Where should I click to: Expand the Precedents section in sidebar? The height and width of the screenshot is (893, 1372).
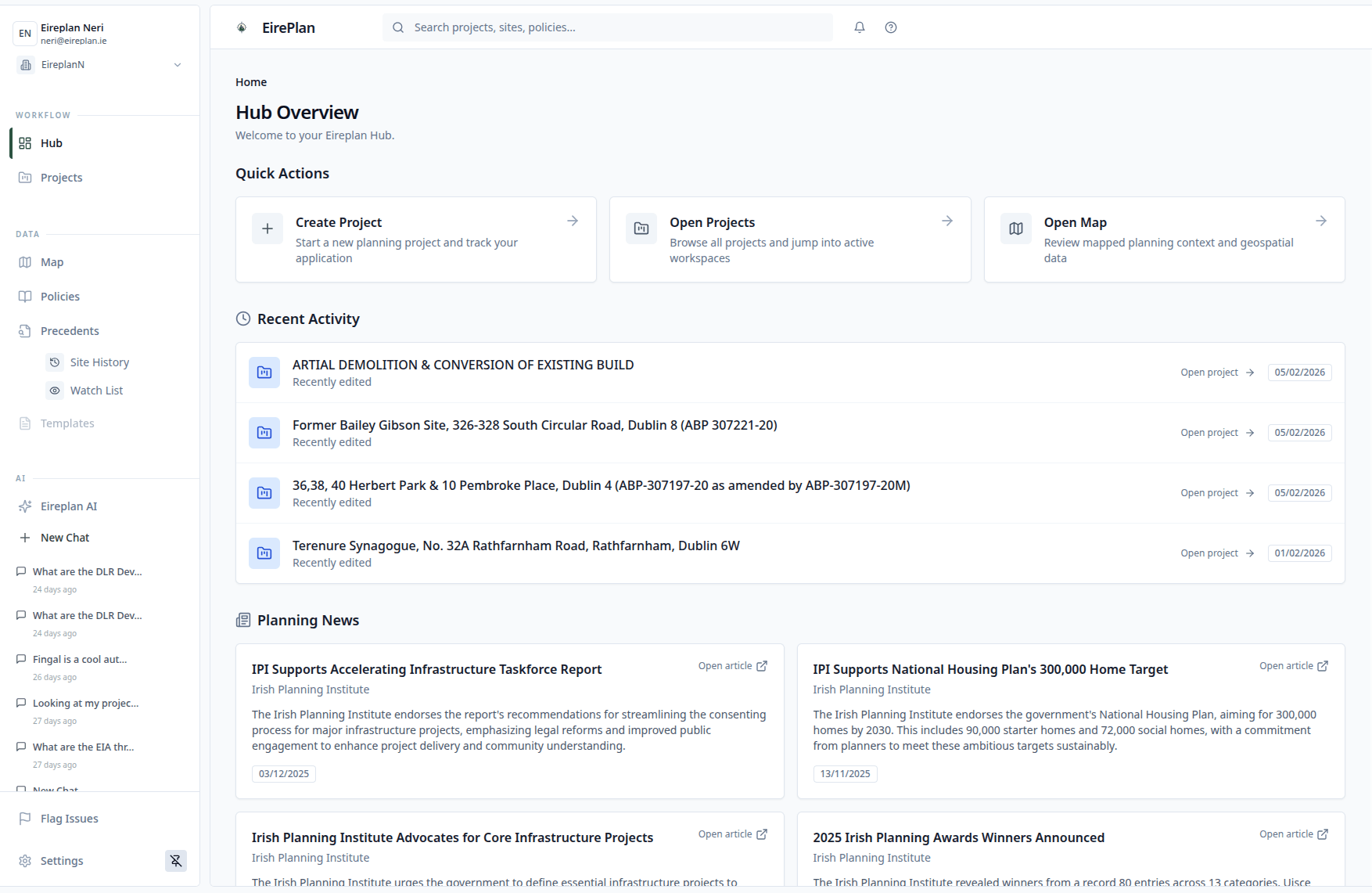point(70,331)
